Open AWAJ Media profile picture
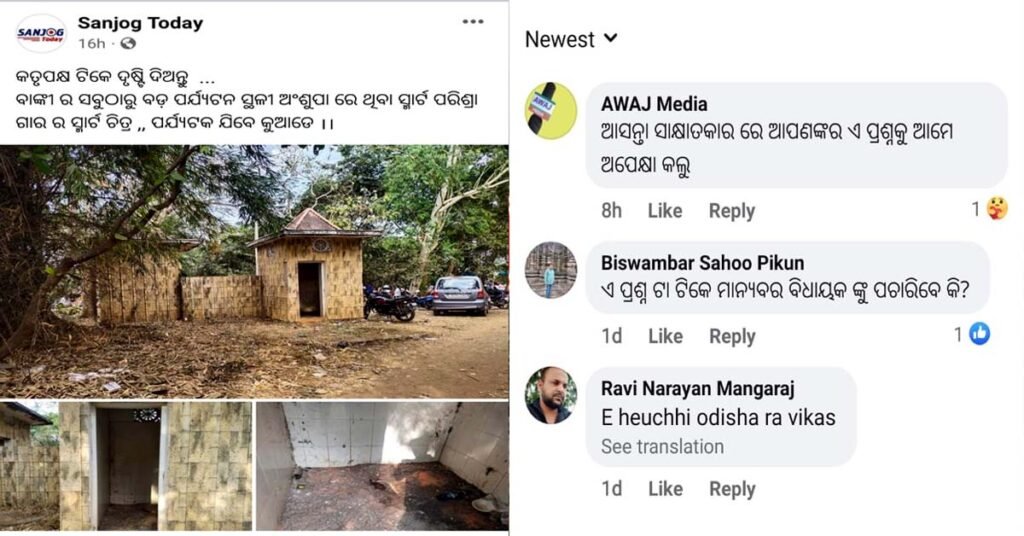The width and height of the screenshot is (1024, 536). [x=551, y=110]
